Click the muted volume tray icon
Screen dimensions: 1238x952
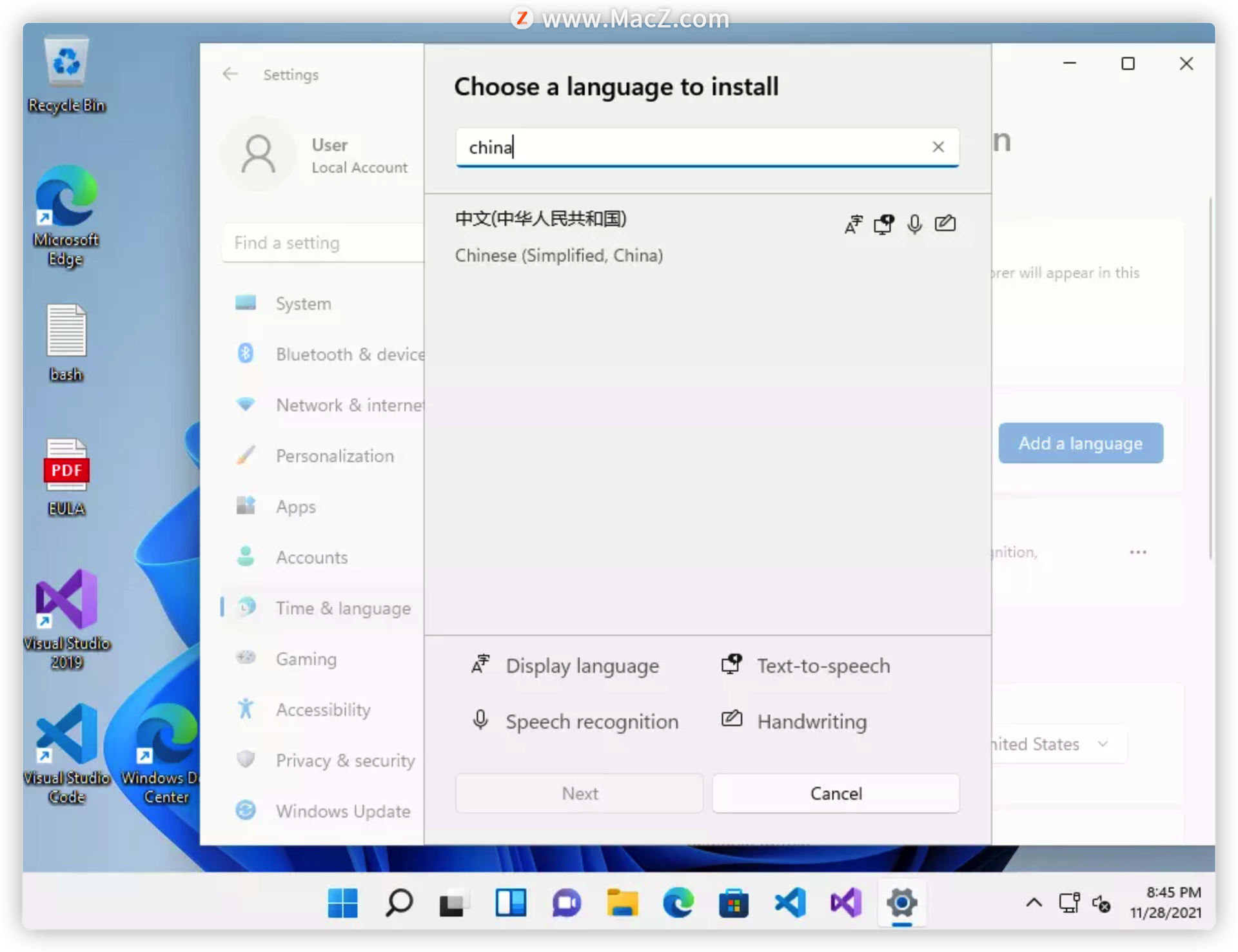click(x=1101, y=903)
